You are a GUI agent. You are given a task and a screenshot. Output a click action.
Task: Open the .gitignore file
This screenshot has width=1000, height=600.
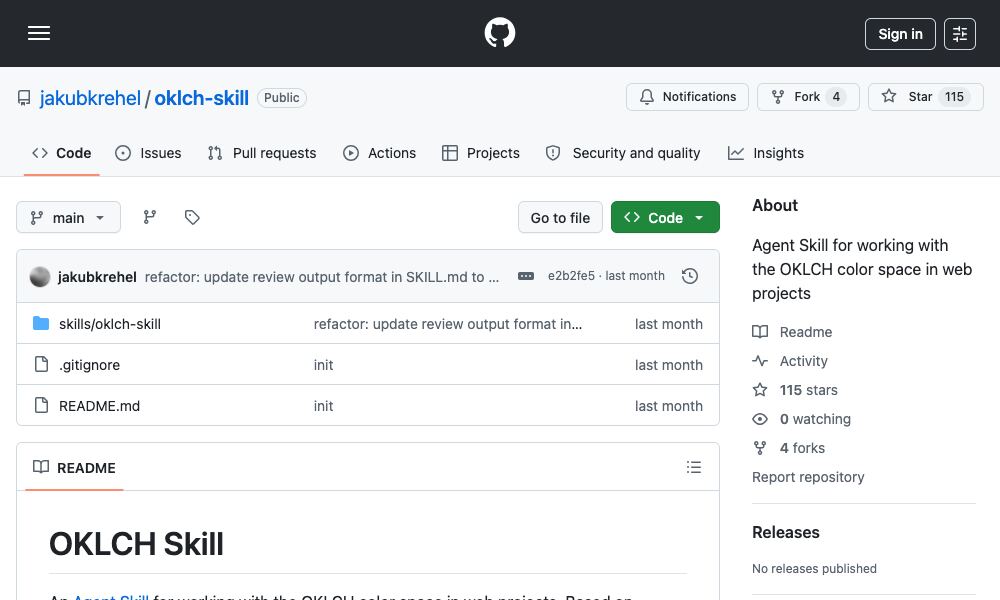click(89, 365)
